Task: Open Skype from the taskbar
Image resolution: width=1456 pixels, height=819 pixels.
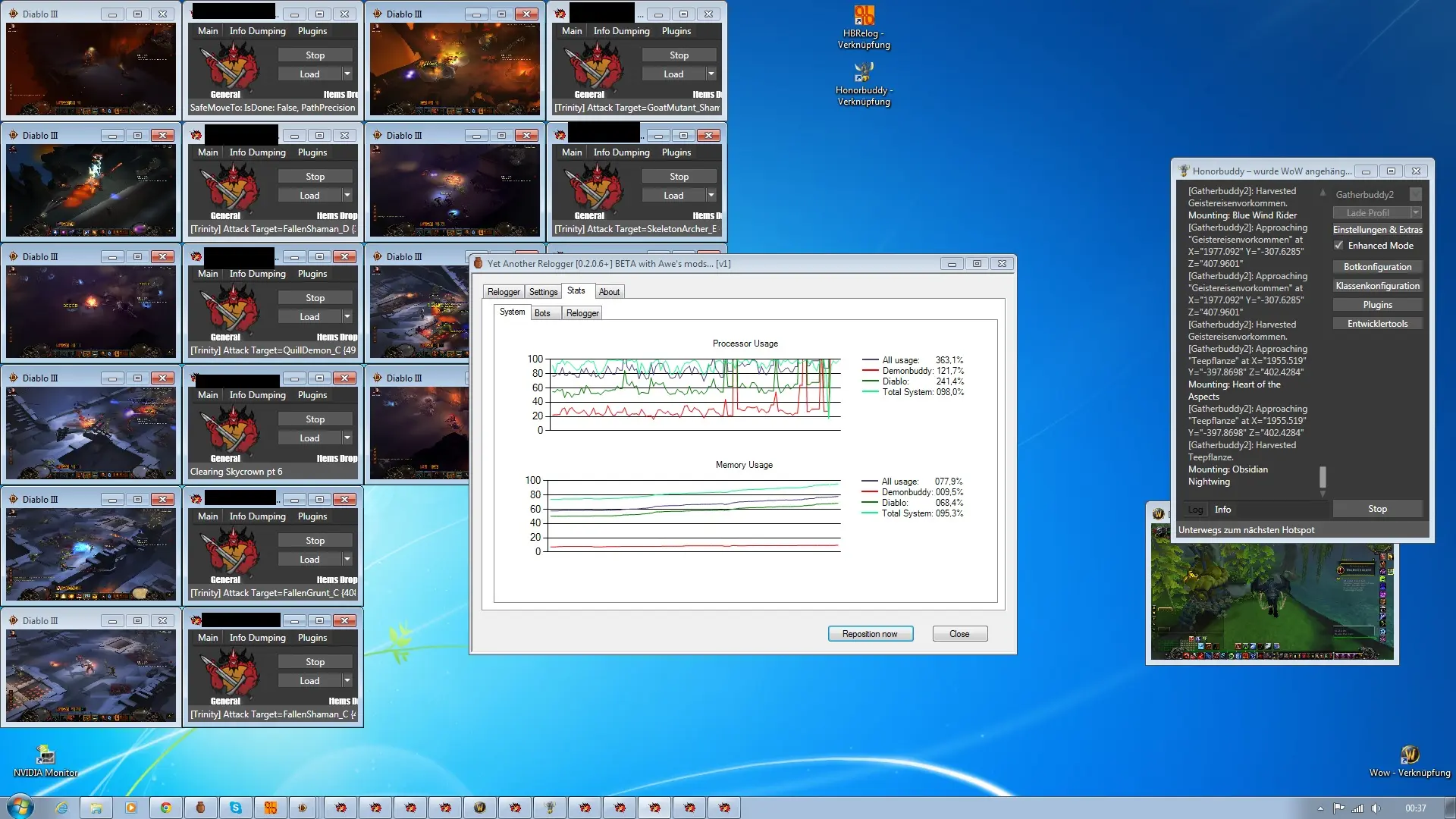Action: coord(236,808)
